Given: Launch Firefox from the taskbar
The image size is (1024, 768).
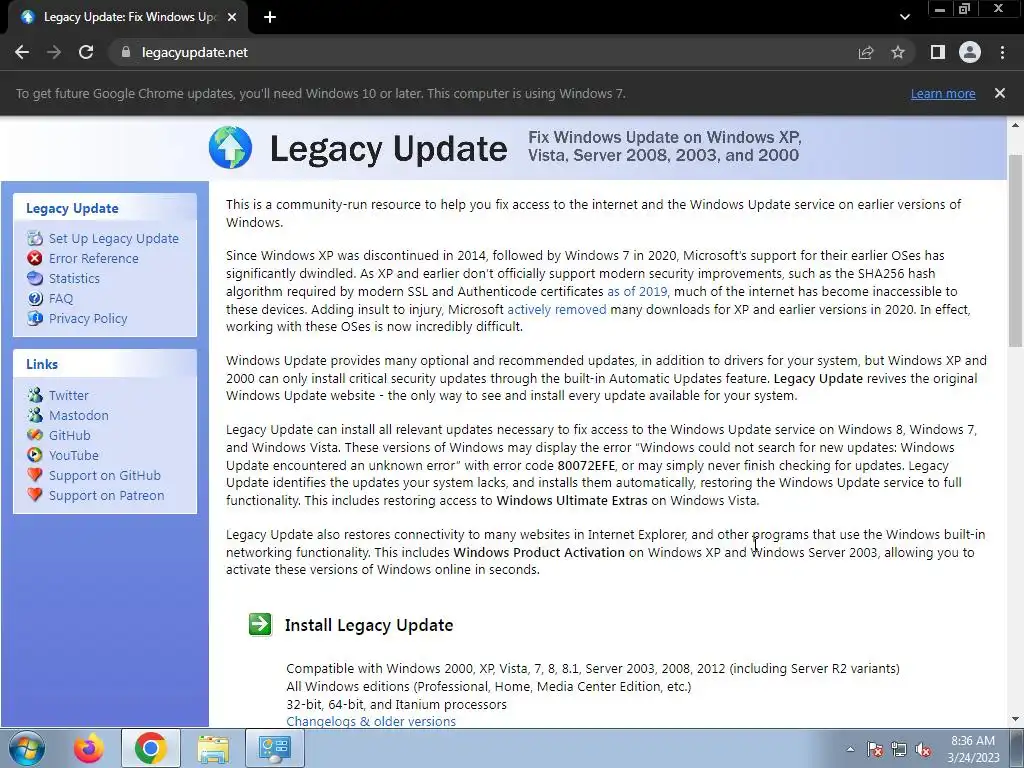Looking at the screenshot, I should 89,748.
